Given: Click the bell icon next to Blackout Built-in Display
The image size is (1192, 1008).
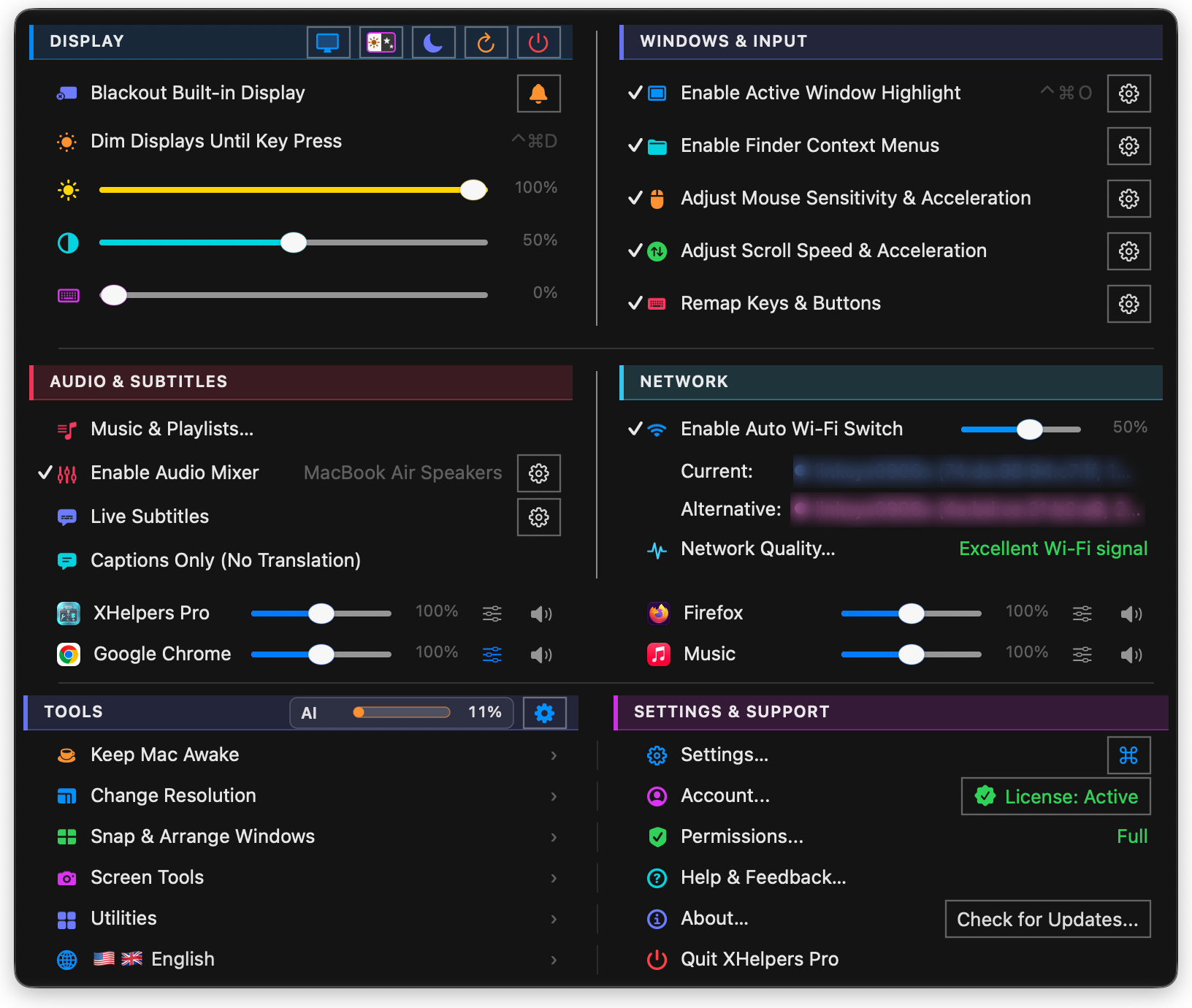Looking at the screenshot, I should (538, 93).
